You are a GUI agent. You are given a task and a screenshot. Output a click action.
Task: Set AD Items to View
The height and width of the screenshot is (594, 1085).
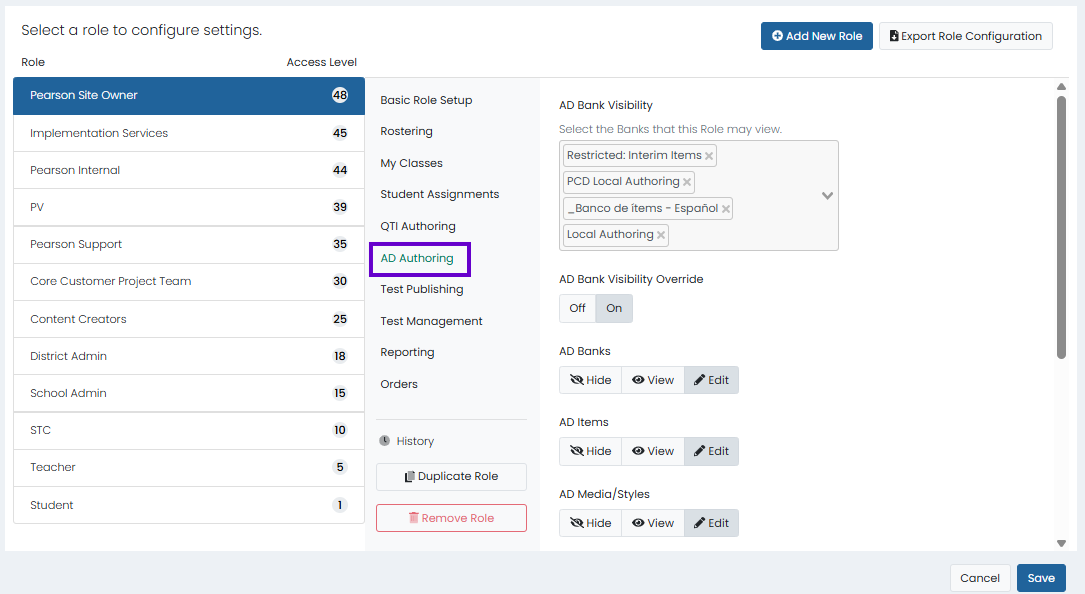tap(653, 451)
